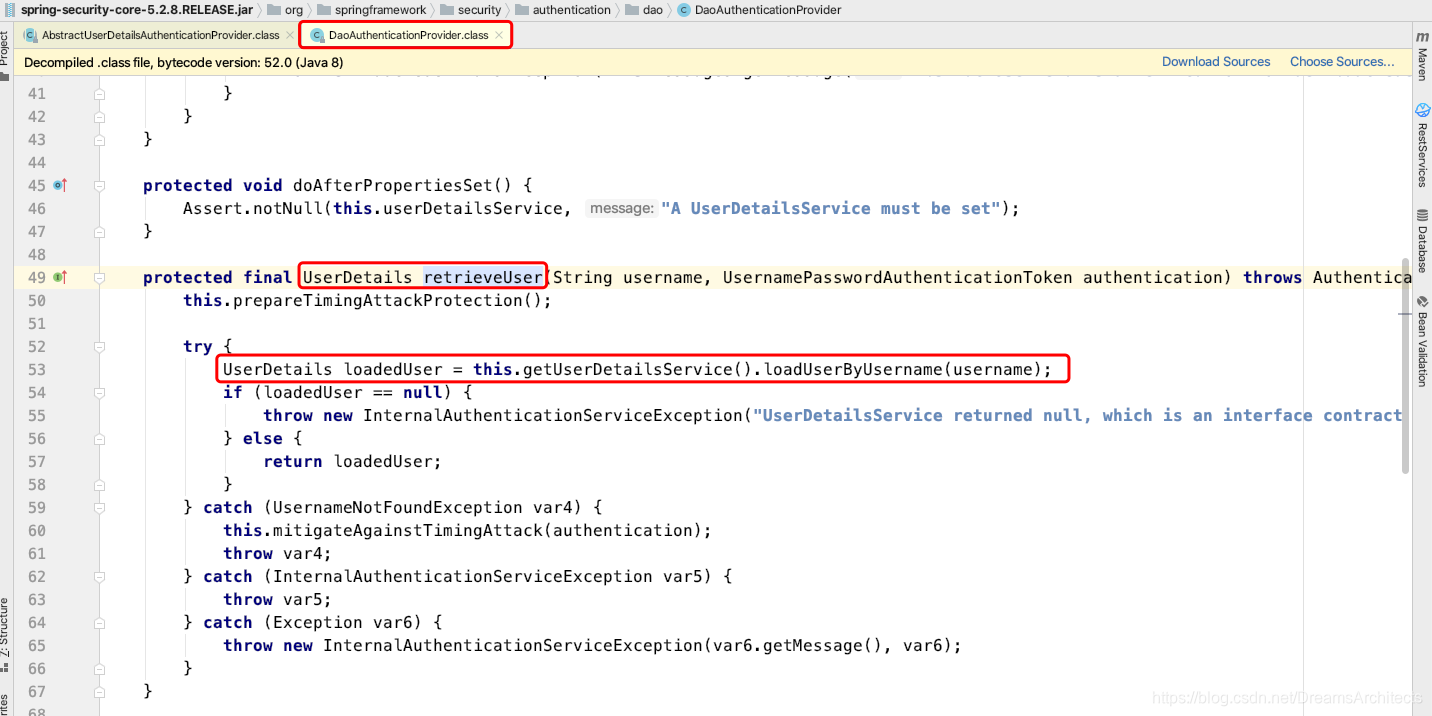
Task: Click the editor vertical scrollbar thumb
Action: point(1406,365)
